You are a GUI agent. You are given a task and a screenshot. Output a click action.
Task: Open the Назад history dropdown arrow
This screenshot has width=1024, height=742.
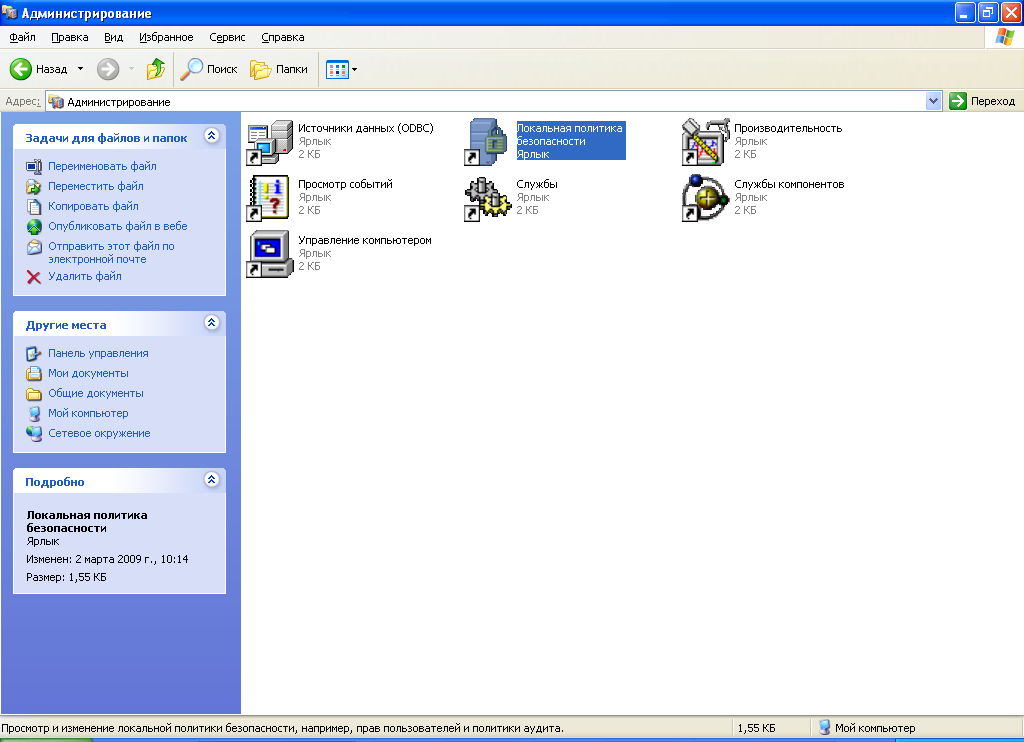(x=81, y=69)
